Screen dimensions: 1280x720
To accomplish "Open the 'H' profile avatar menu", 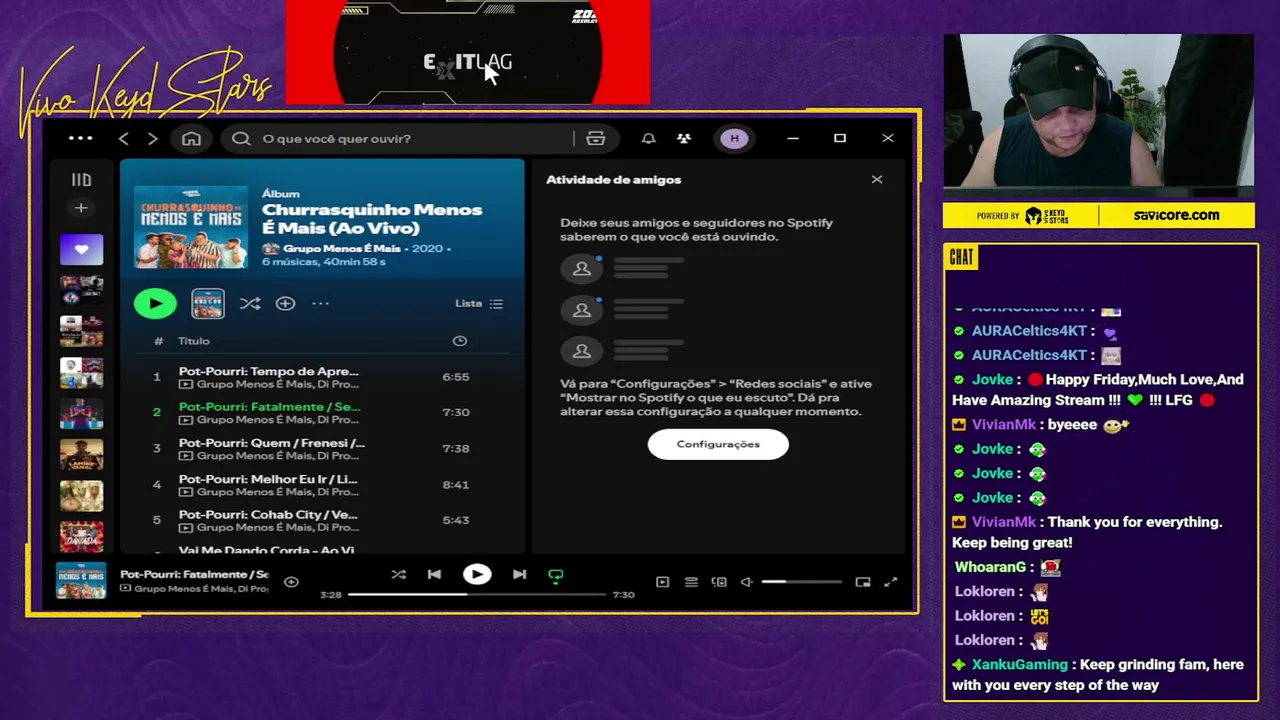I will (x=734, y=138).
